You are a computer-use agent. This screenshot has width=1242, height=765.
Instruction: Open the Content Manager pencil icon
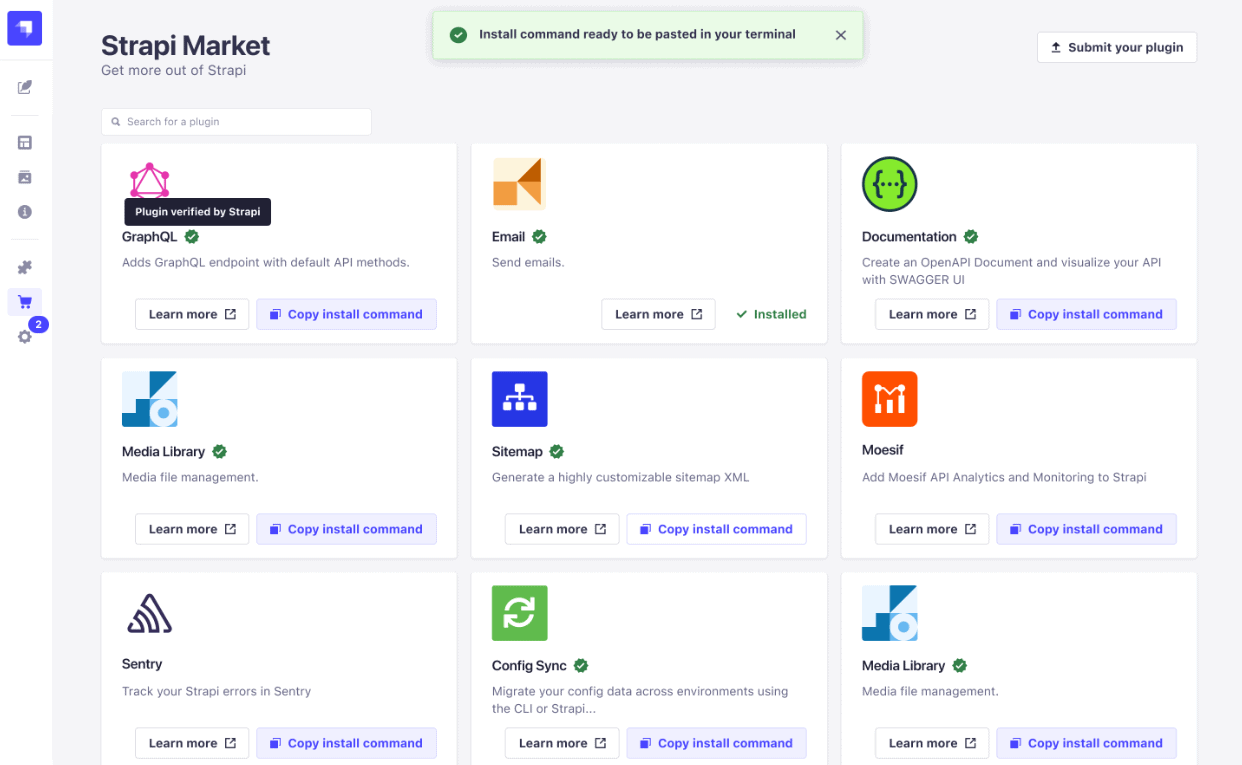(25, 87)
